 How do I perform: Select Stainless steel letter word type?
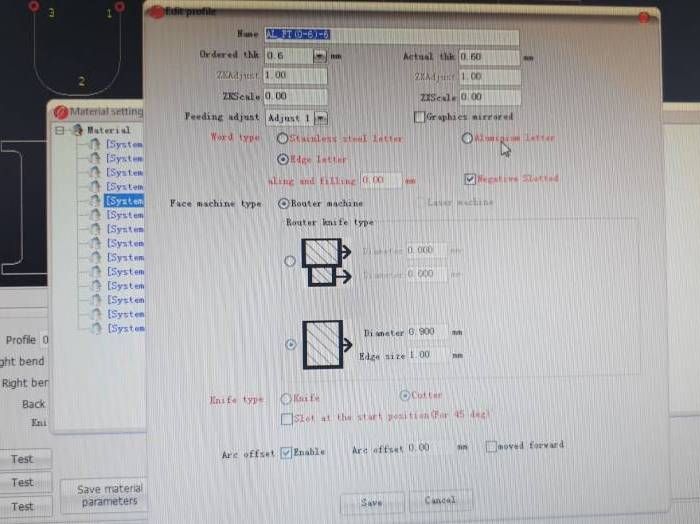(x=282, y=138)
